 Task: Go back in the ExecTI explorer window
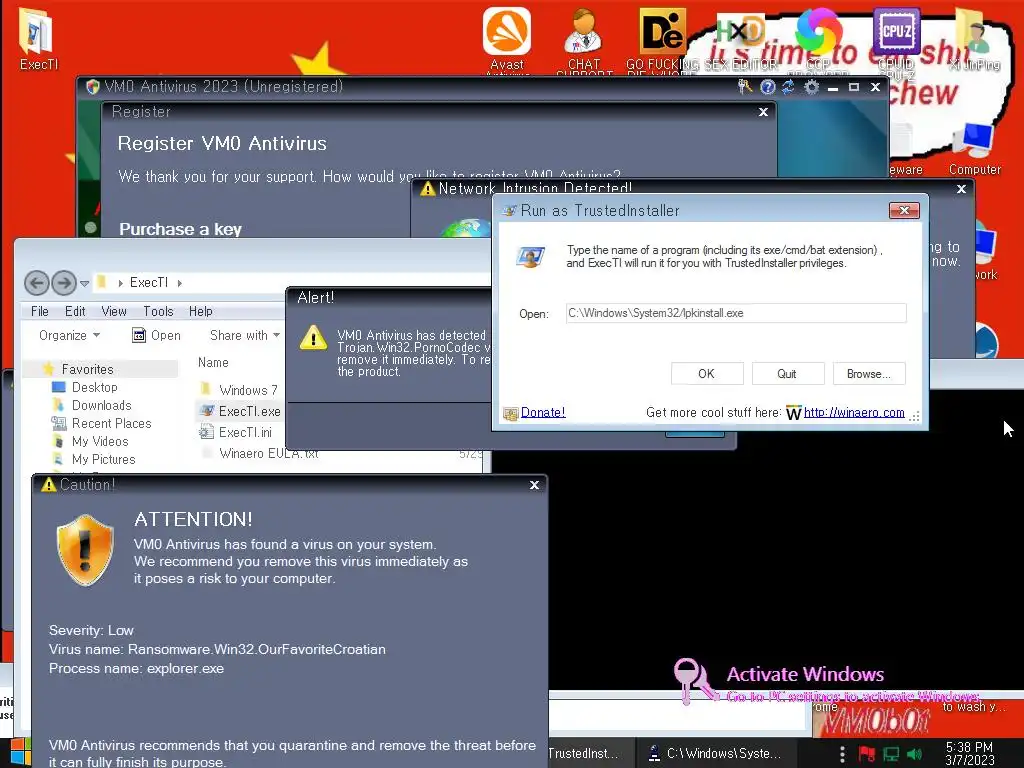(x=37, y=283)
